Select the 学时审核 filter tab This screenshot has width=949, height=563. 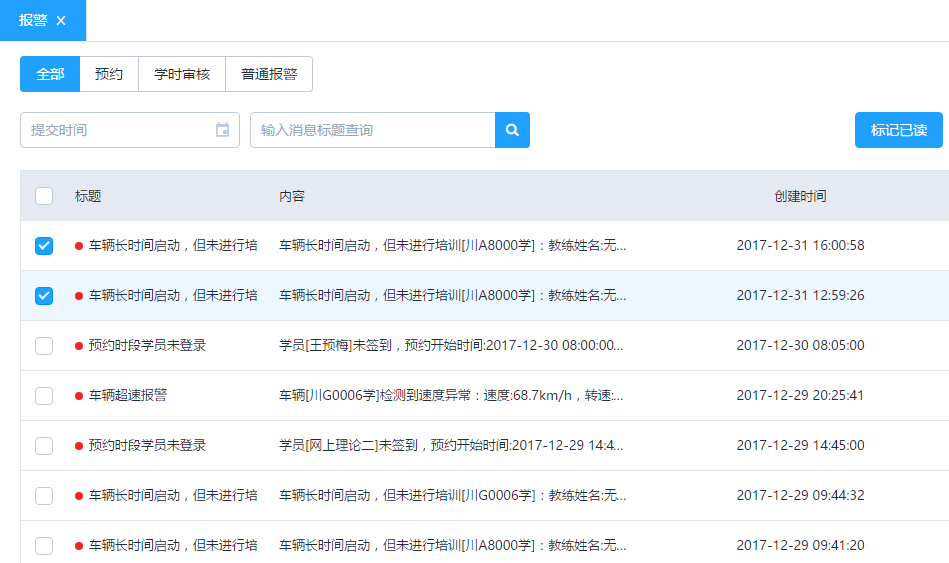[x=182, y=74]
